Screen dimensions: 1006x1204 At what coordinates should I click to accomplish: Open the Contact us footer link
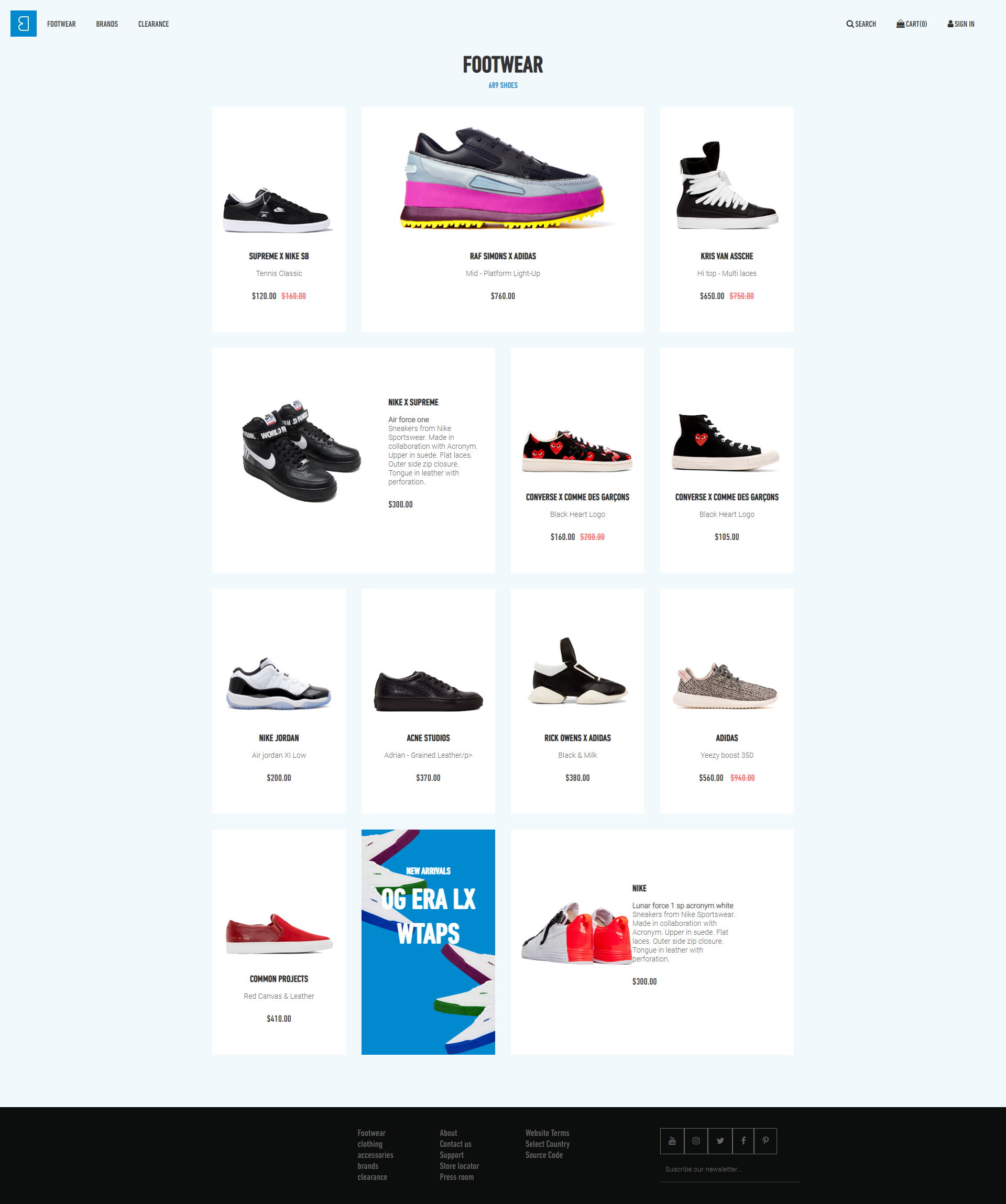click(455, 1144)
